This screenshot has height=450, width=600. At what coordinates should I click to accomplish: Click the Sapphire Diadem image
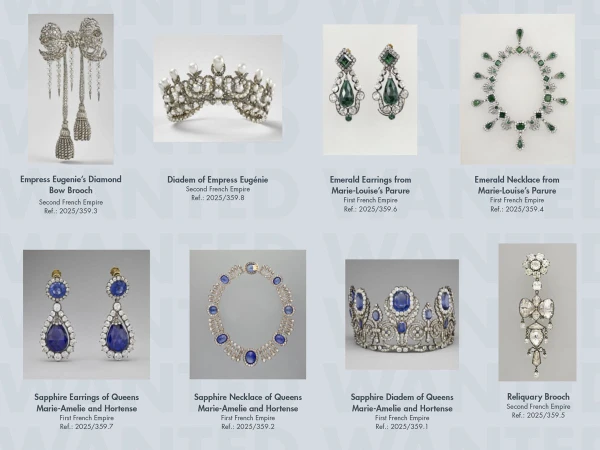click(402, 314)
